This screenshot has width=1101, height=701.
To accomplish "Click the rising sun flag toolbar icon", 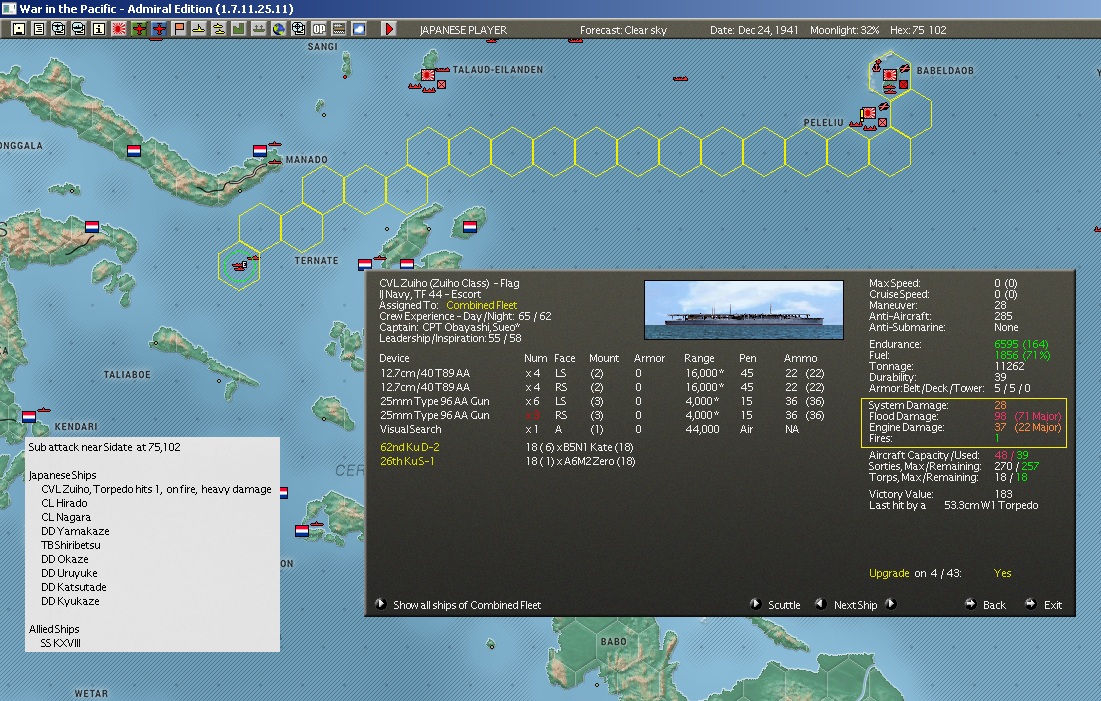I will point(119,29).
